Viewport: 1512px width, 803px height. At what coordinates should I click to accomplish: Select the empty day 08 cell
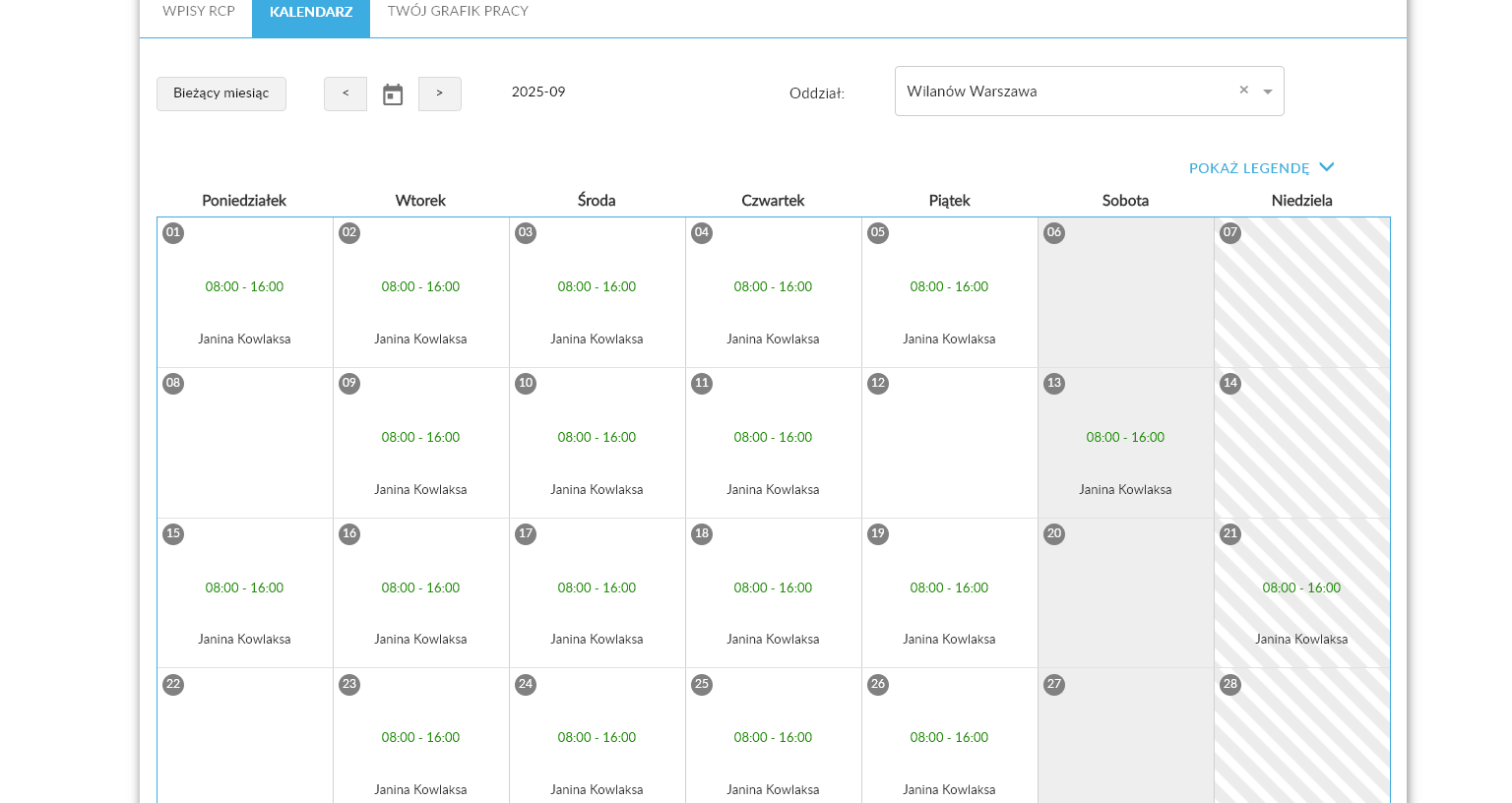point(245,448)
